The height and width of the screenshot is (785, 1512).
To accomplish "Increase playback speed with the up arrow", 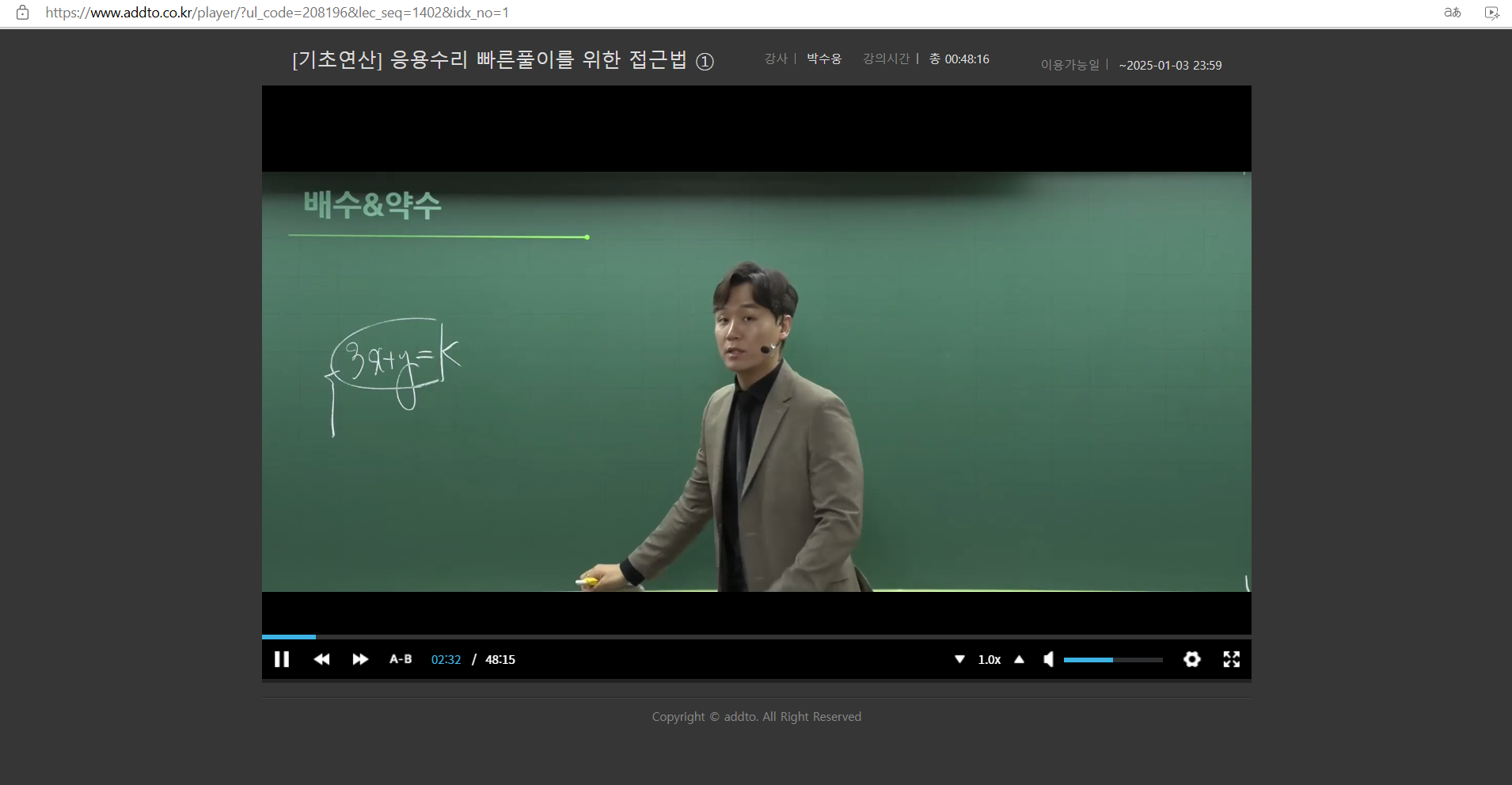I will coord(1020,659).
